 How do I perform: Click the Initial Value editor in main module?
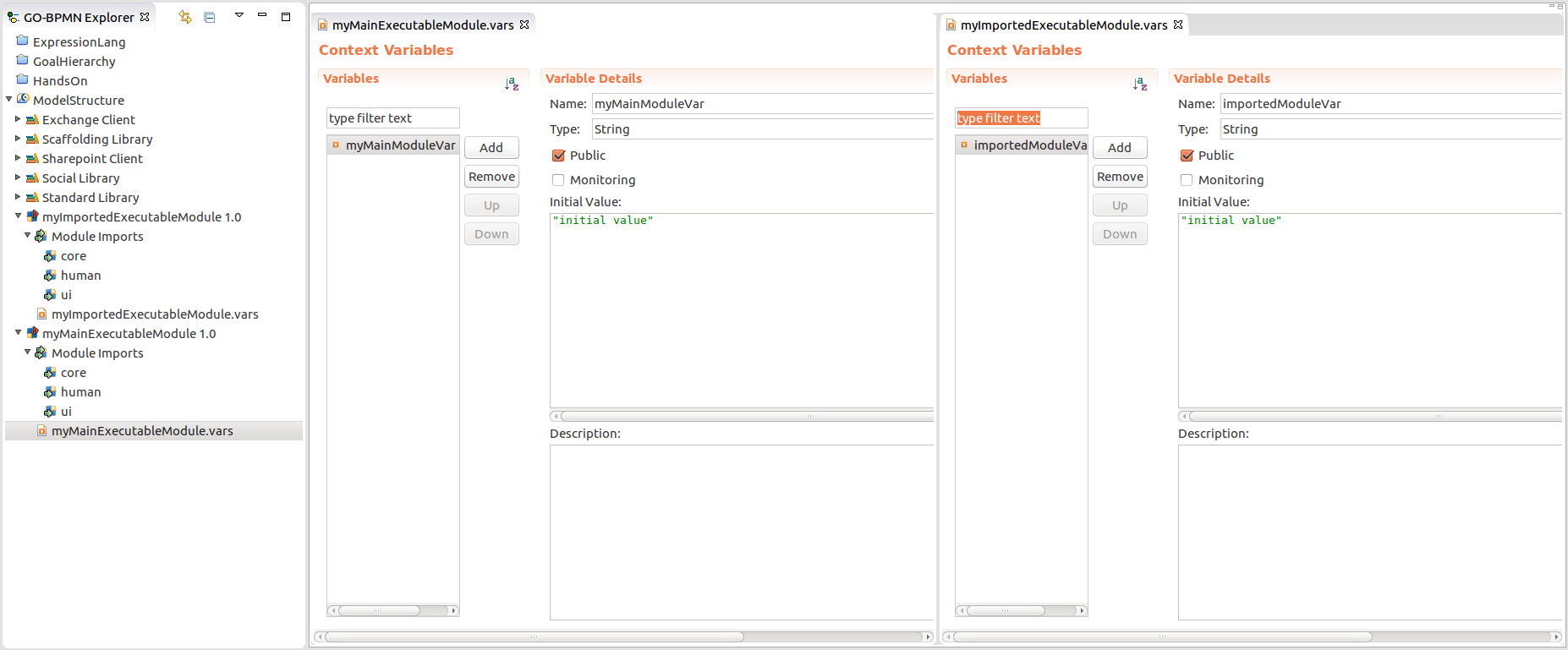point(742,310)
